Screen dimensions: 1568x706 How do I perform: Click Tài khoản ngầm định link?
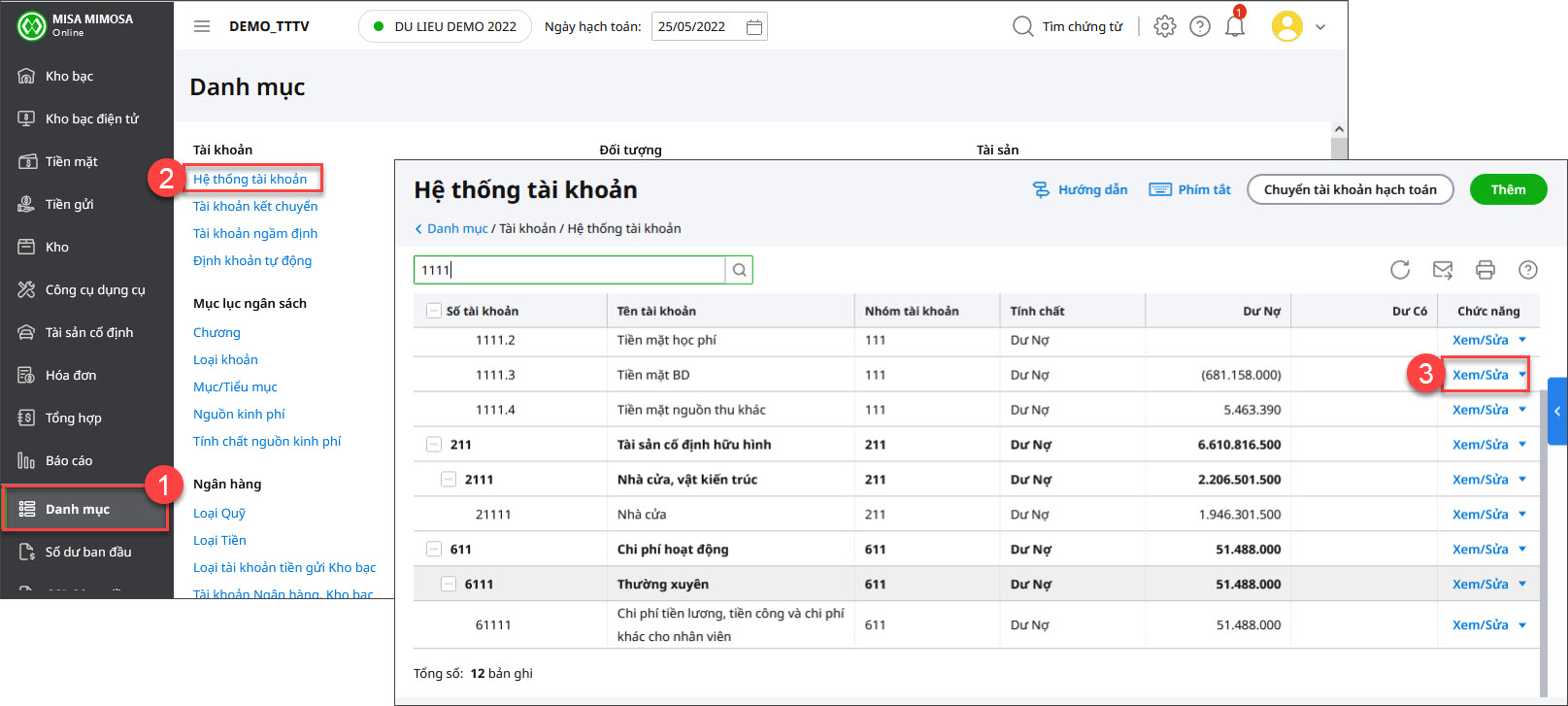point(255,233)
